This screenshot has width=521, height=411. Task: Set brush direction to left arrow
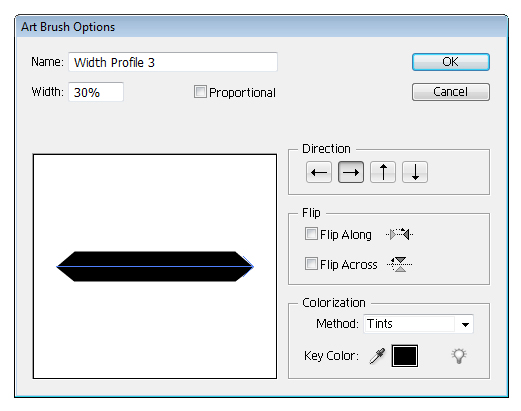[319, 172]
